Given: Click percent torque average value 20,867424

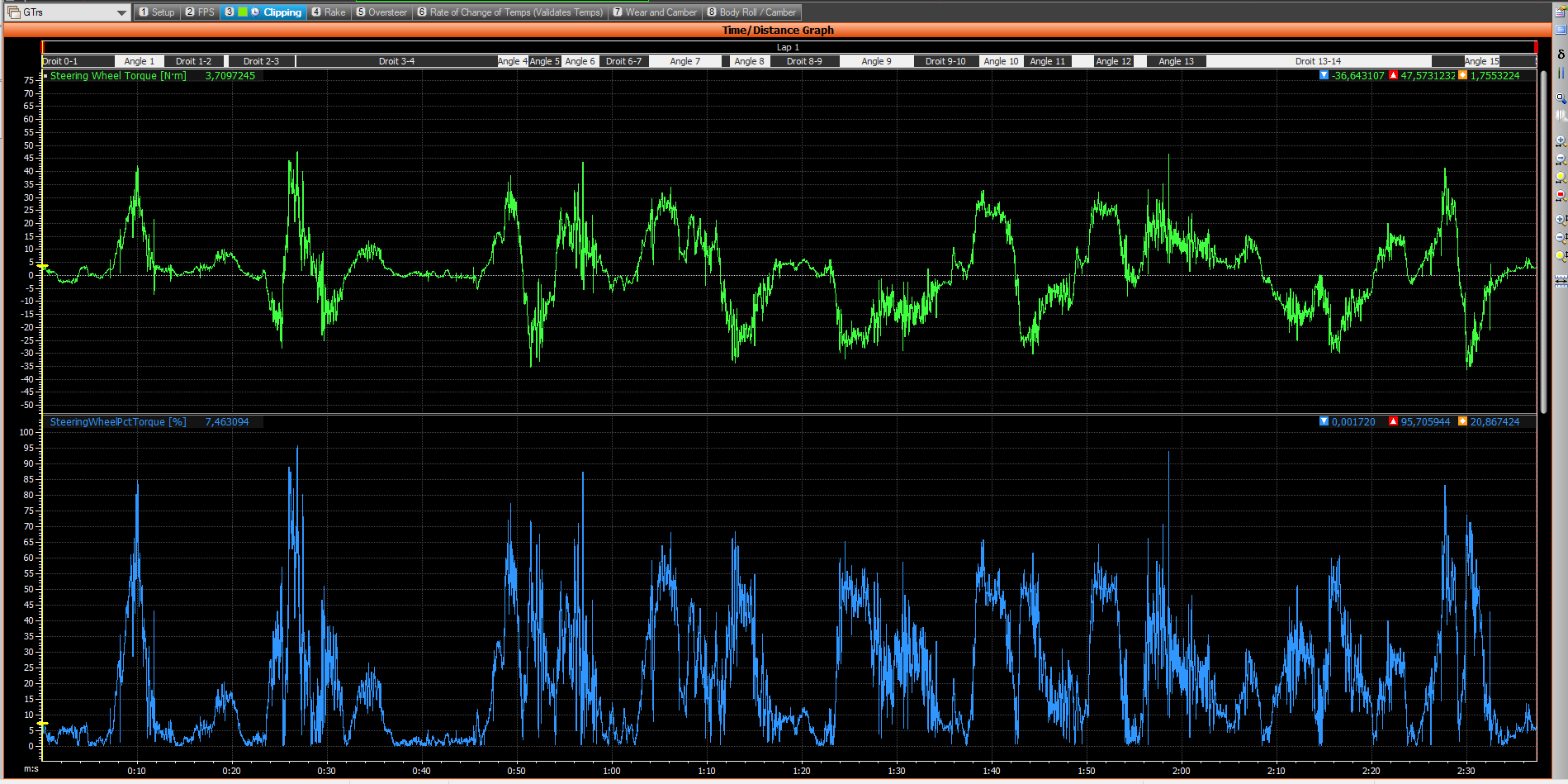Looking at the screenshot, I should (1495, 422).
